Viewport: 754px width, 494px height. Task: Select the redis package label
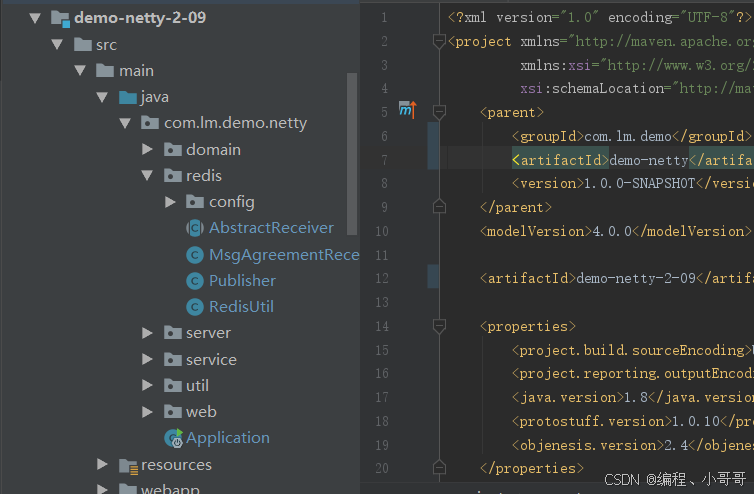pos(204,176)
